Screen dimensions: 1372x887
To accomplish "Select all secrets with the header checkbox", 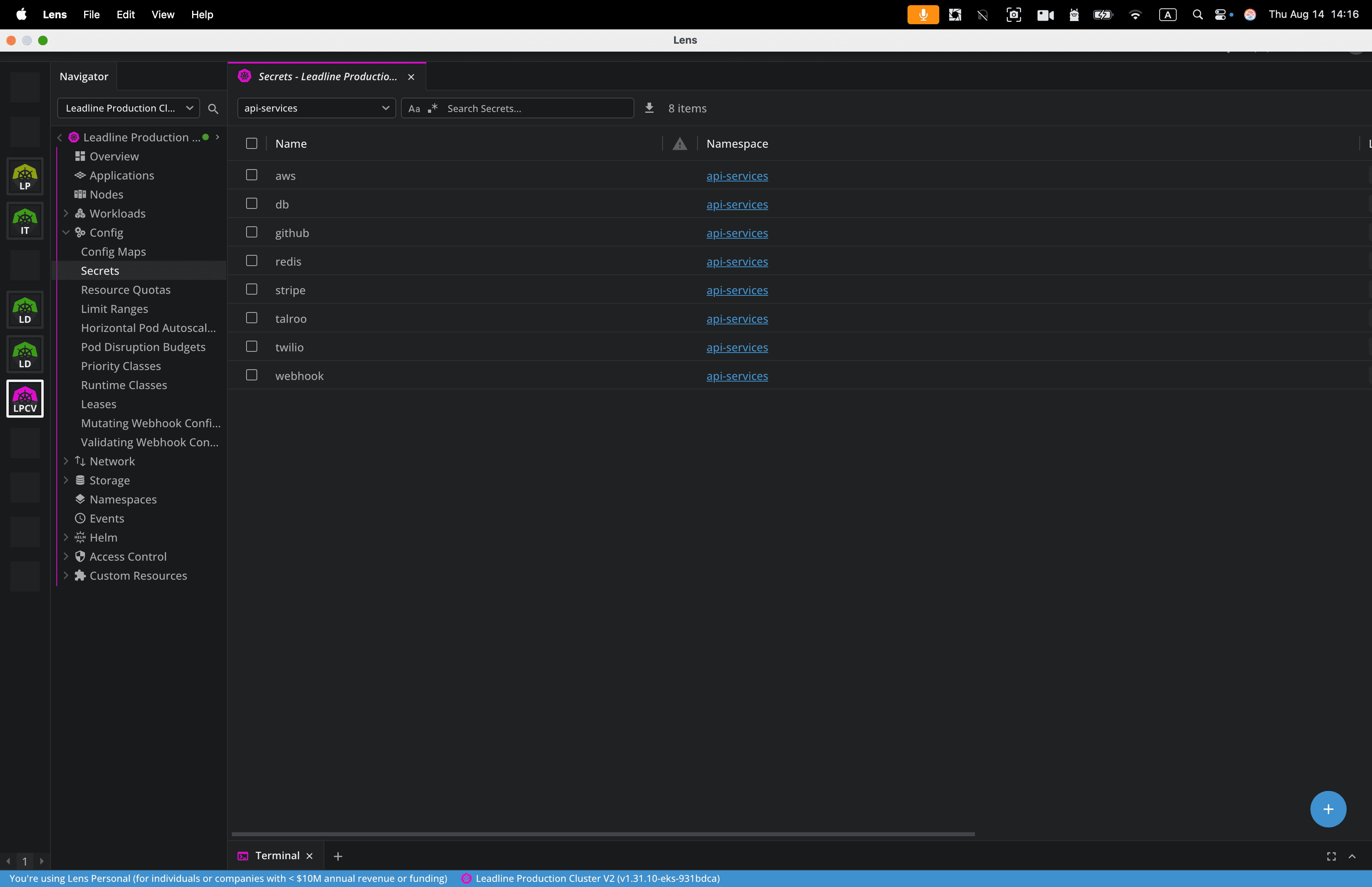I will click(x=251, y=143).
